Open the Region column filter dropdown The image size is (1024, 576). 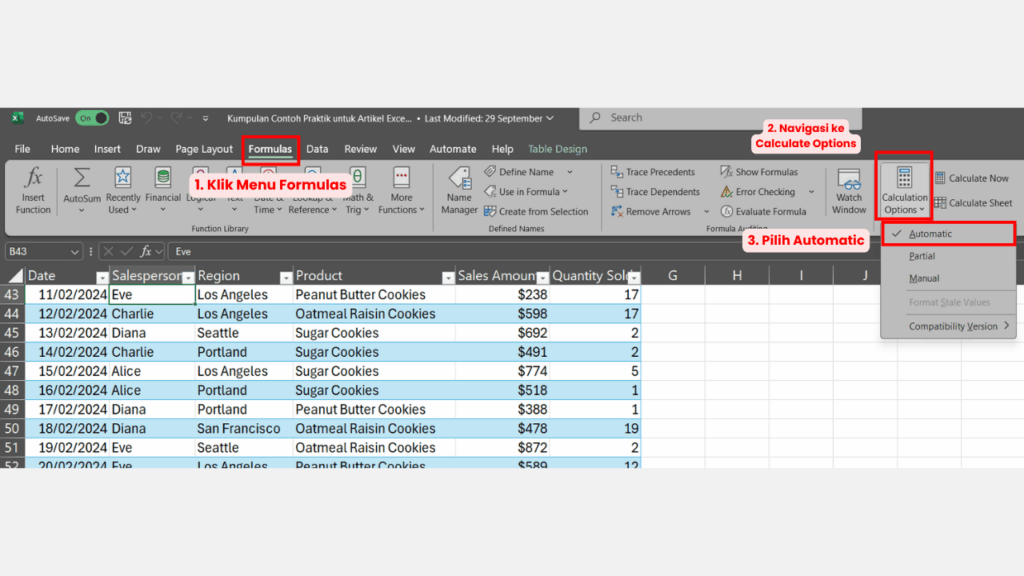286,277
